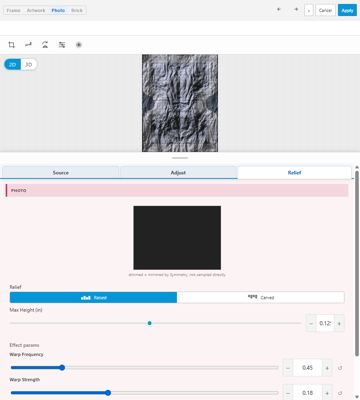Reset the Warp Strength value
This screenshot has height=400, width=360.
pyautogui.click(x=340, y=393)
